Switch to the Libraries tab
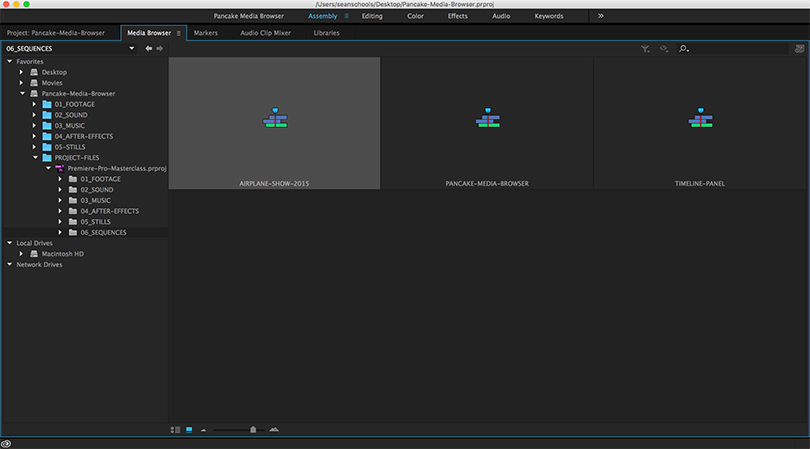 coord(326,33)
